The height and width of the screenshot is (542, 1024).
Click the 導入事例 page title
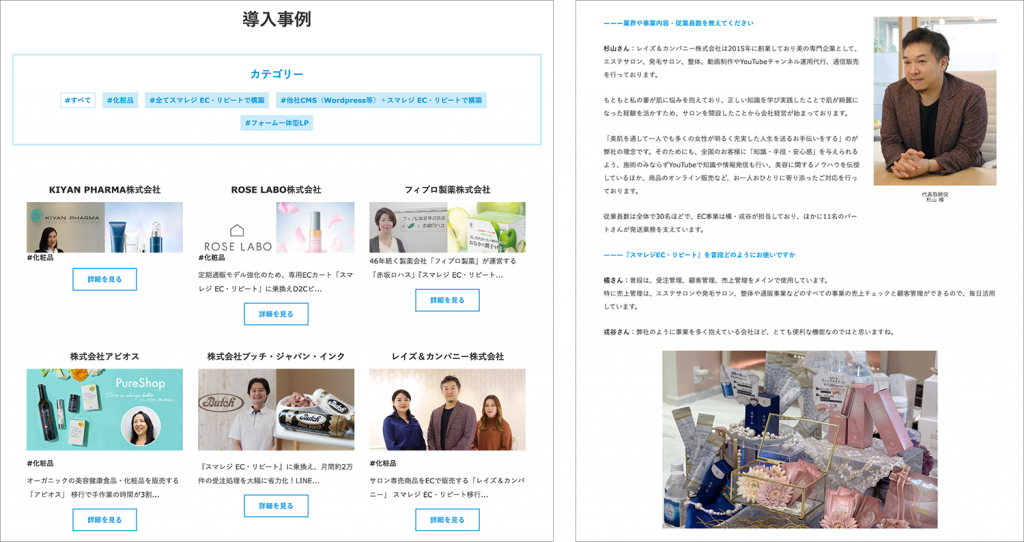[x=277, y=20]
